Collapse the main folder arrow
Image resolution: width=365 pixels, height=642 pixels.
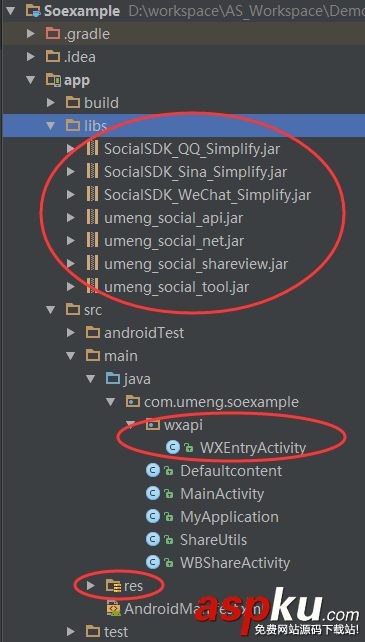coord(71,356)
